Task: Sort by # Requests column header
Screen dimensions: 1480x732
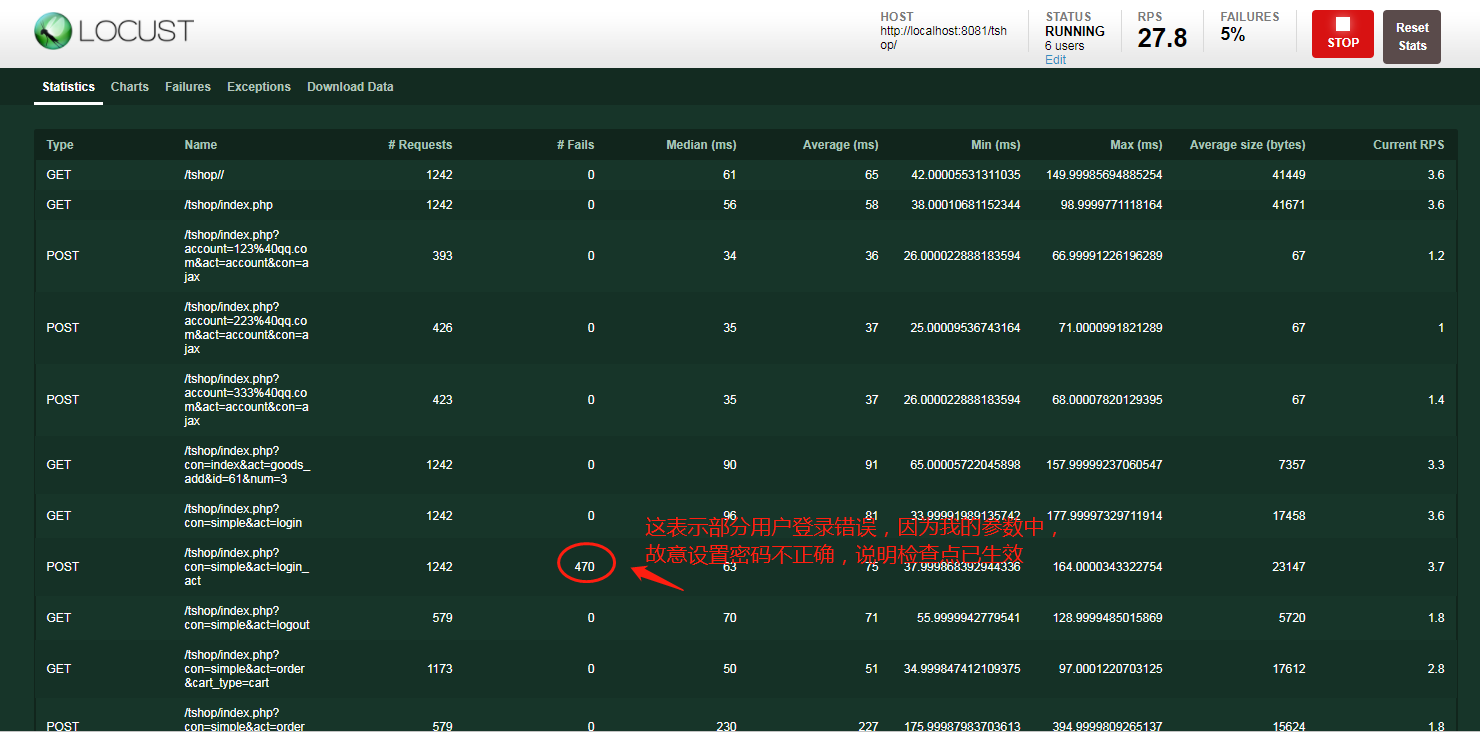Action: [420, 145]
